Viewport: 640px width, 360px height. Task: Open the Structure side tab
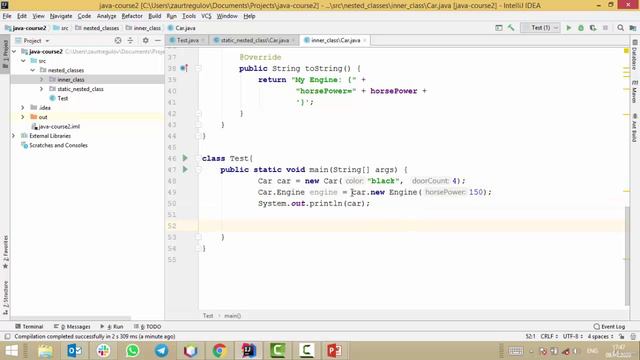(5, 297)
